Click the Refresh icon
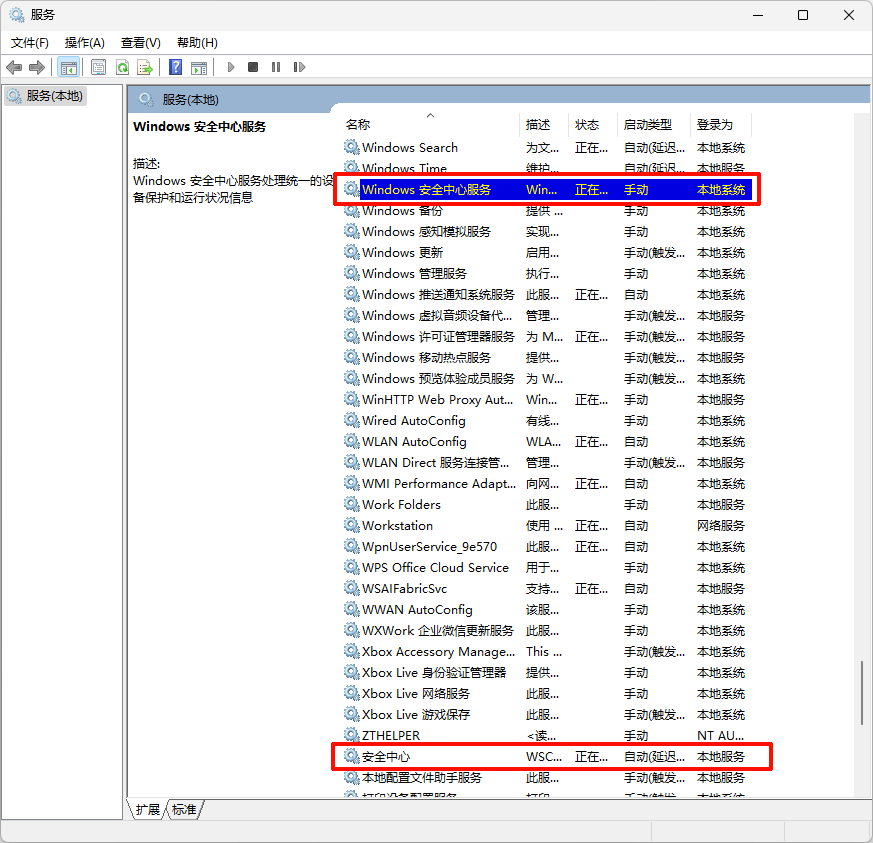This screenshot has width=873, height=843. [x=122, y=67]
